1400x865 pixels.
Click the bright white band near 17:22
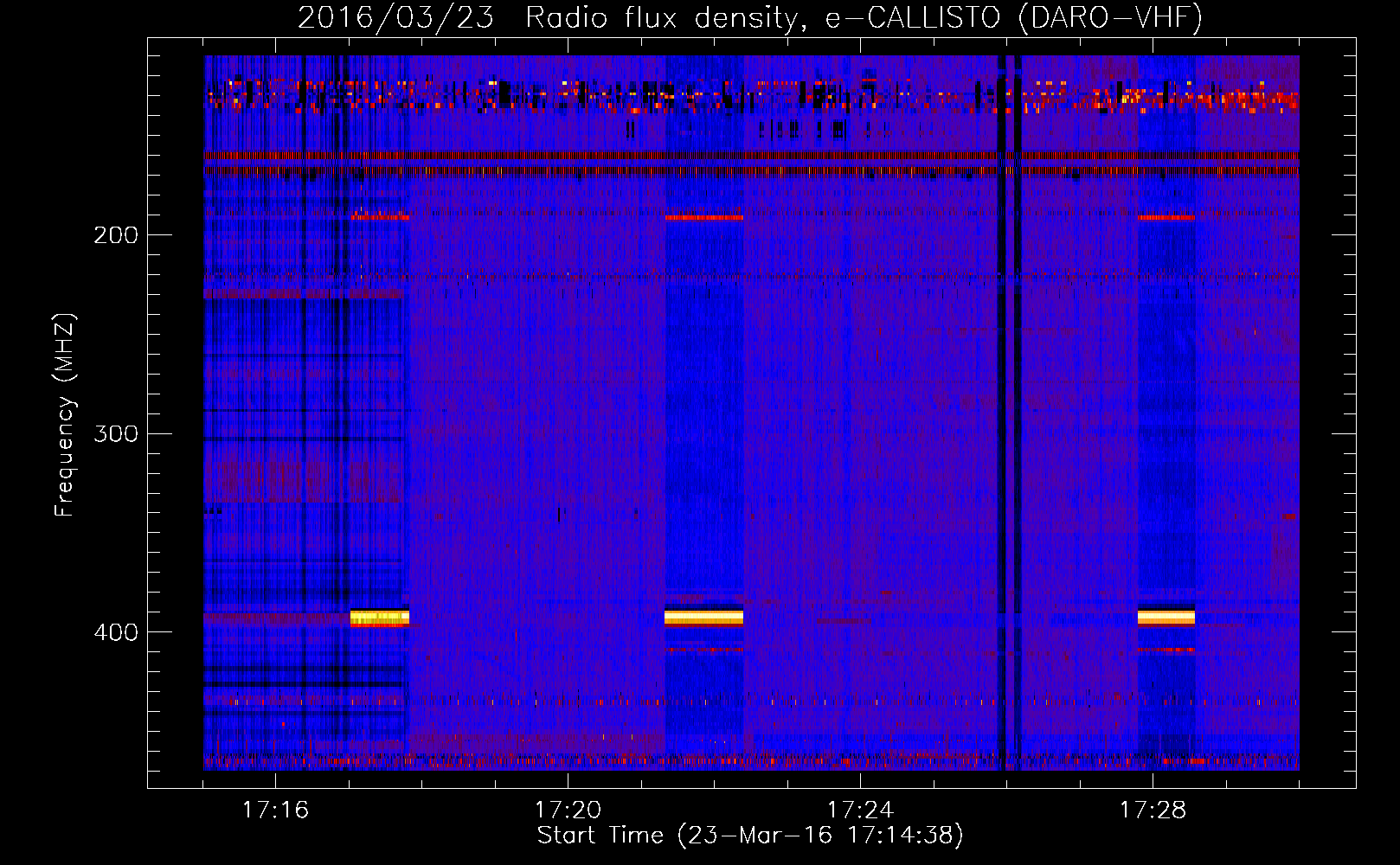tap(703, 617)
